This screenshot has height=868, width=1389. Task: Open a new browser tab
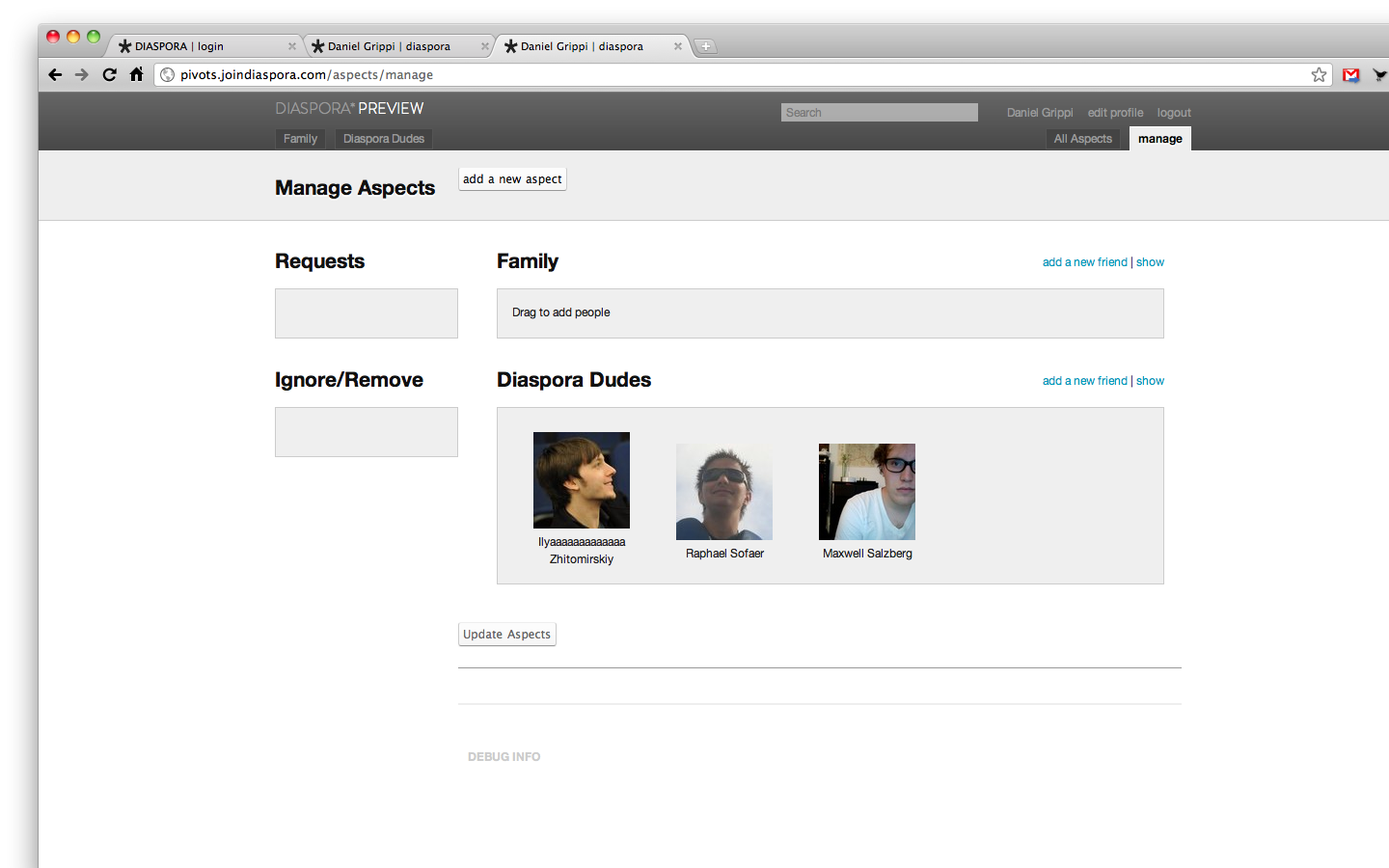click(706, 46)
